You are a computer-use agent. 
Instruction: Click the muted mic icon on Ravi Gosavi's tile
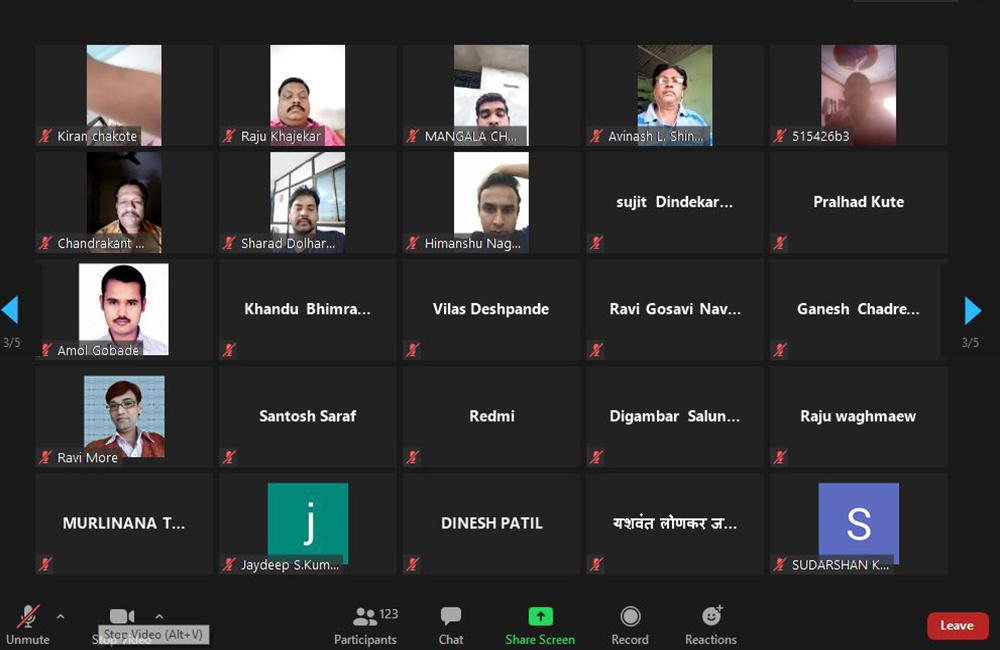coord(596,350)
